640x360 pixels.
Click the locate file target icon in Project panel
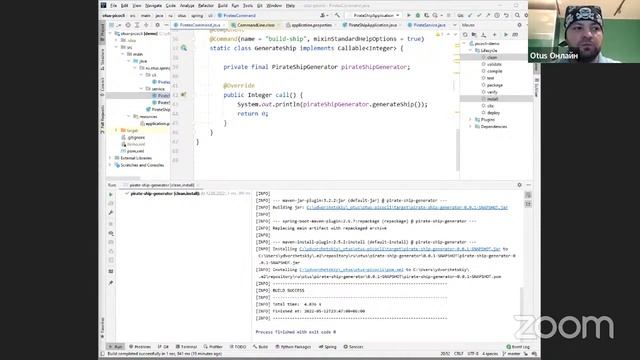(128, 25)
